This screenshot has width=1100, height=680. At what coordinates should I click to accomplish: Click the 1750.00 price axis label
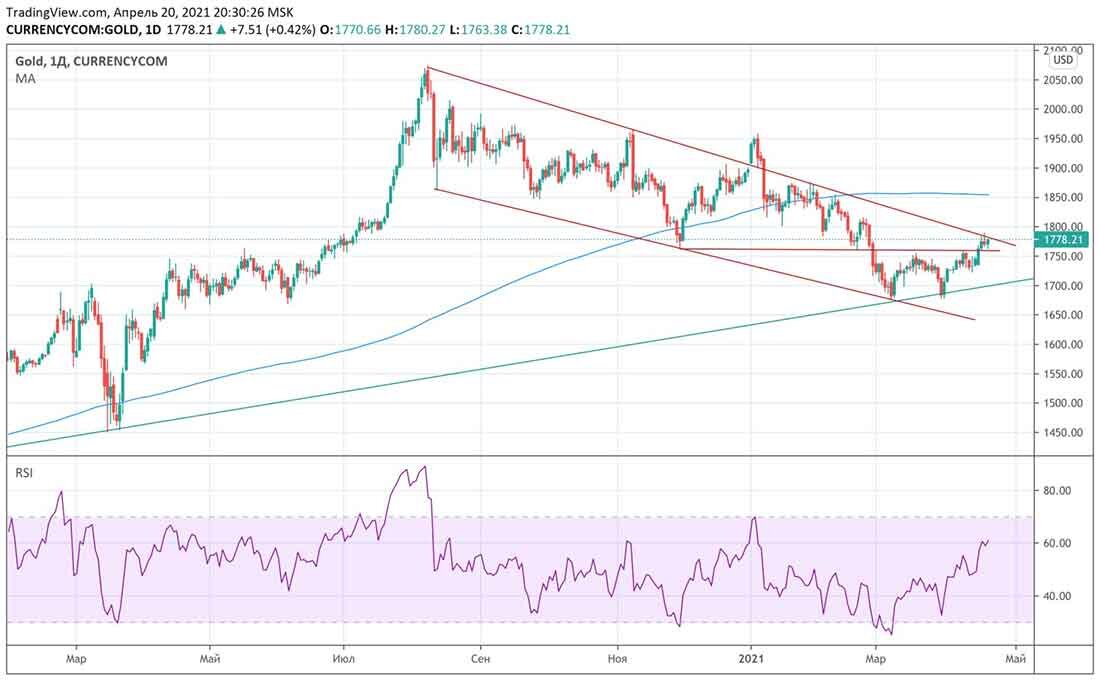(1062, 257)
